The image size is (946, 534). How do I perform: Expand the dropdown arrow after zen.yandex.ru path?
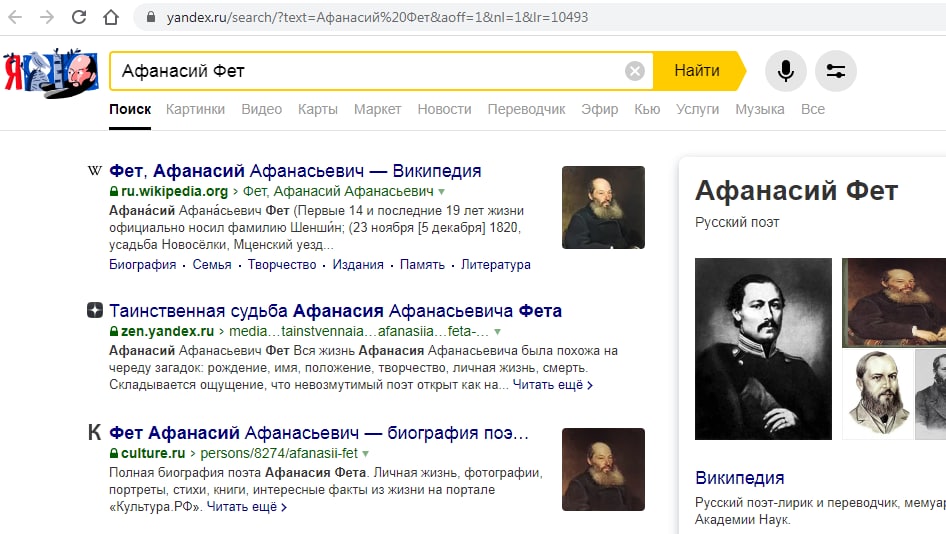coord(498,332)
